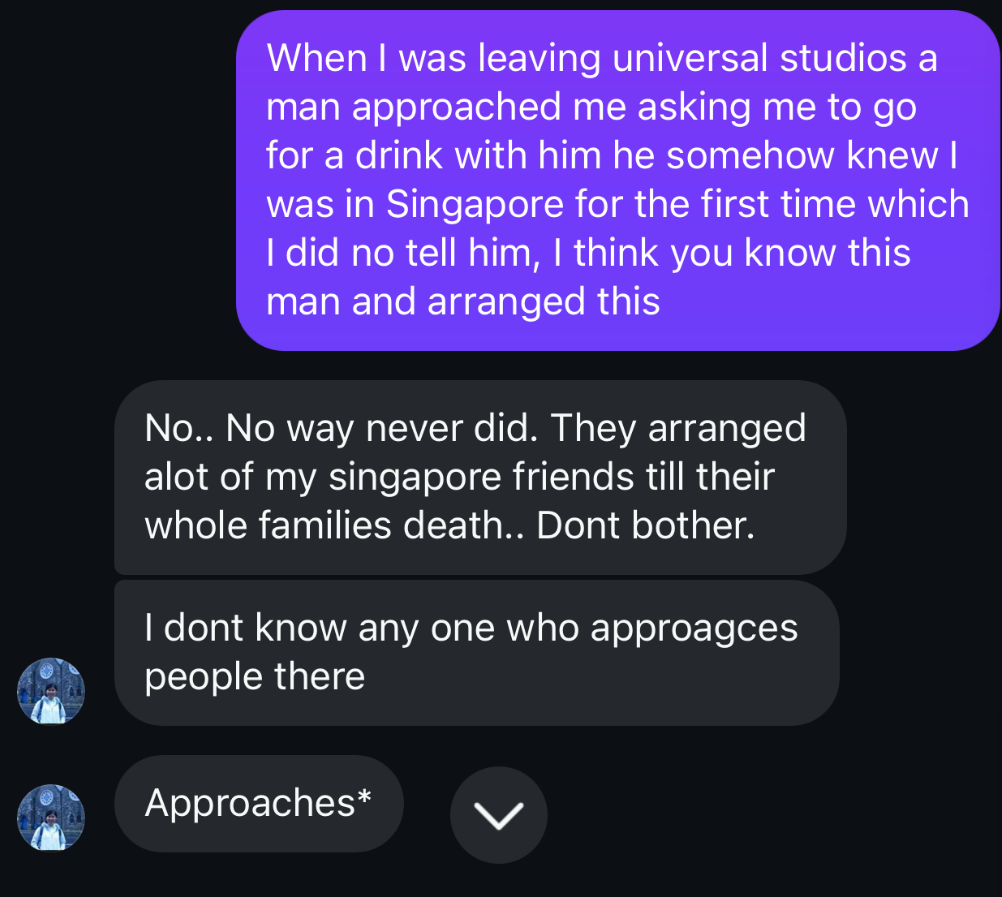Open profile picture beside "Approaches*" message

click(51, 817)
